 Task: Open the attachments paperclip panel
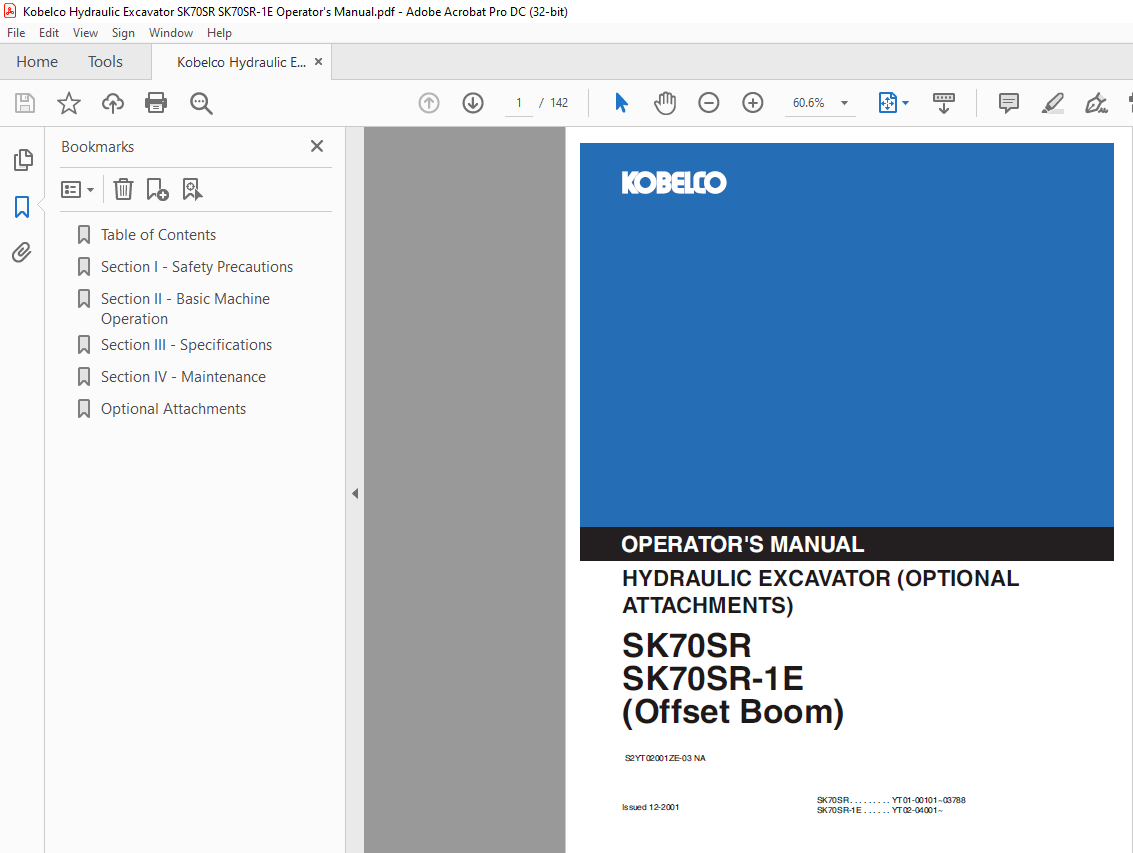(22, 252)
